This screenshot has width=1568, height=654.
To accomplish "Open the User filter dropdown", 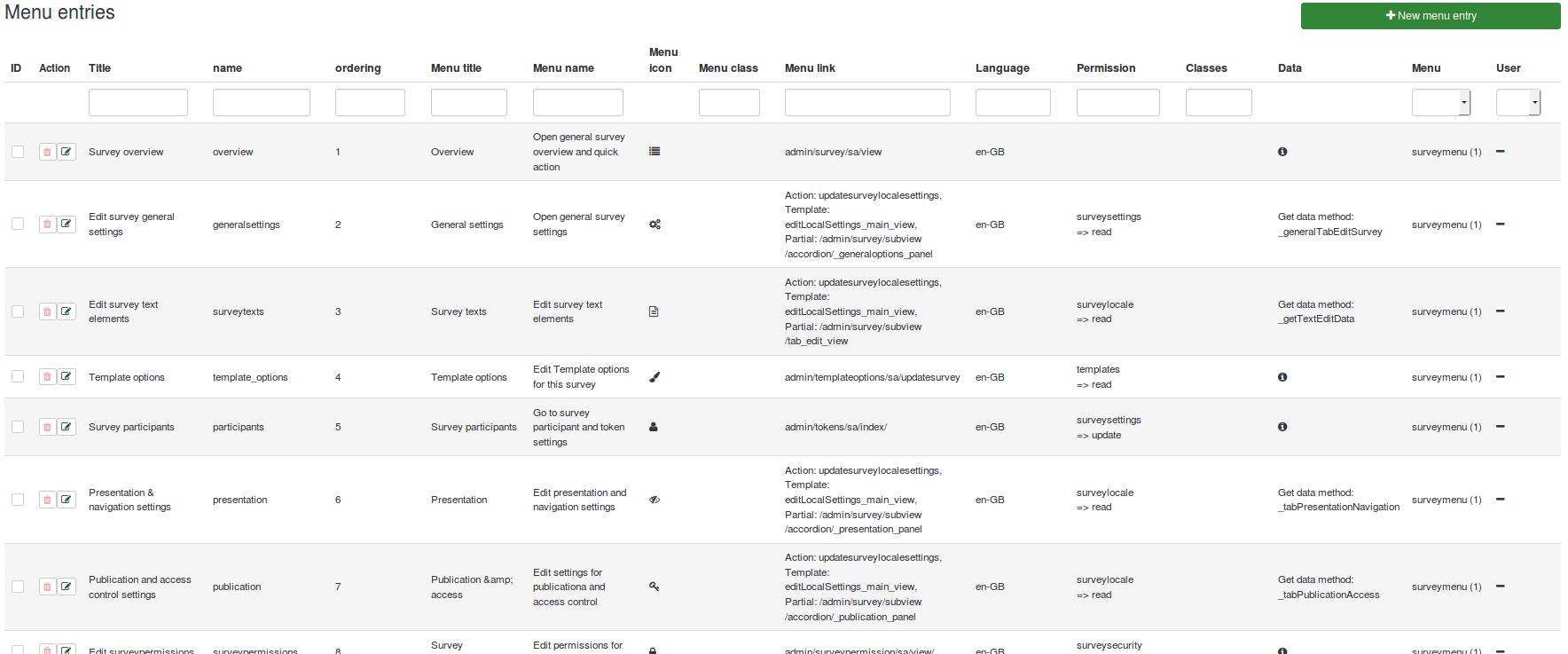I will [x=1517, y=103].
